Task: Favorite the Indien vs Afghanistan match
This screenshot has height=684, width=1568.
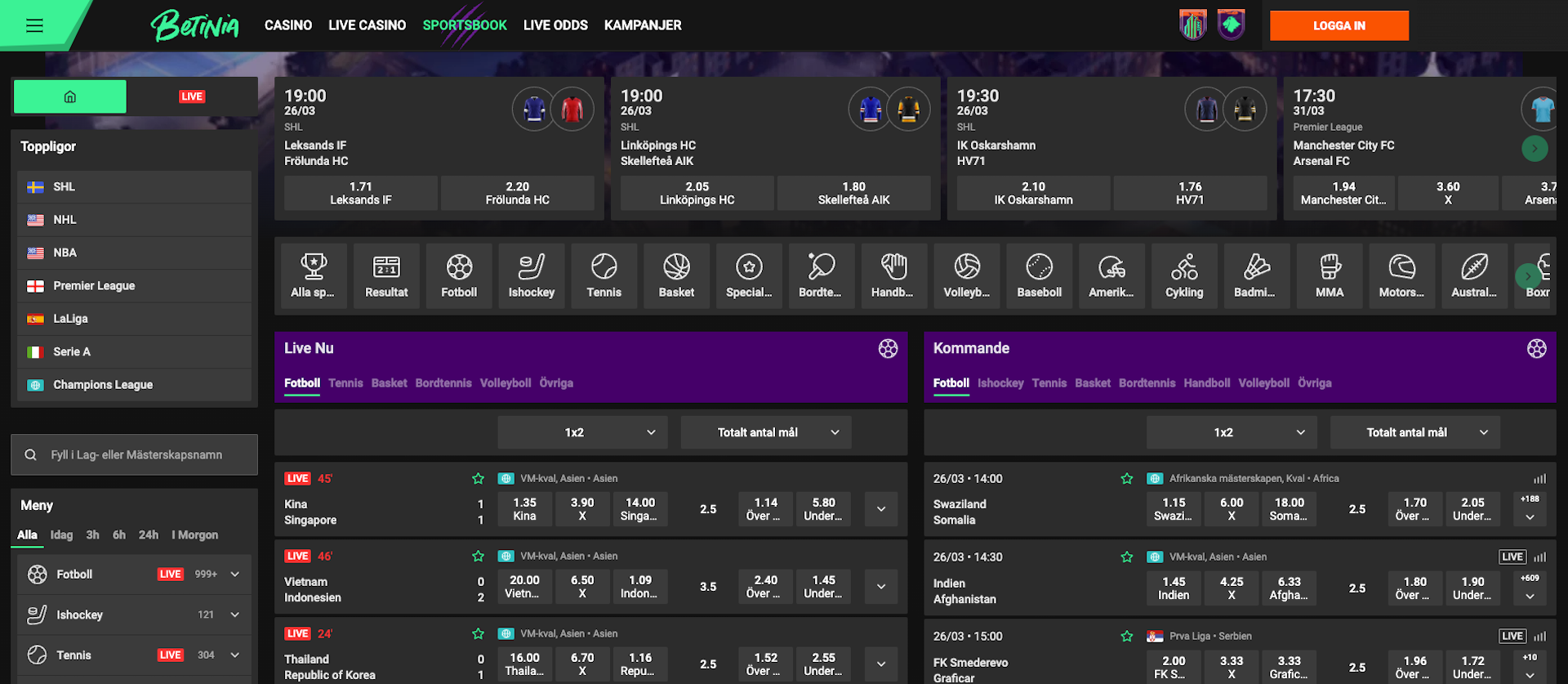Action: pyautogui.click(x=1127, y=557)
